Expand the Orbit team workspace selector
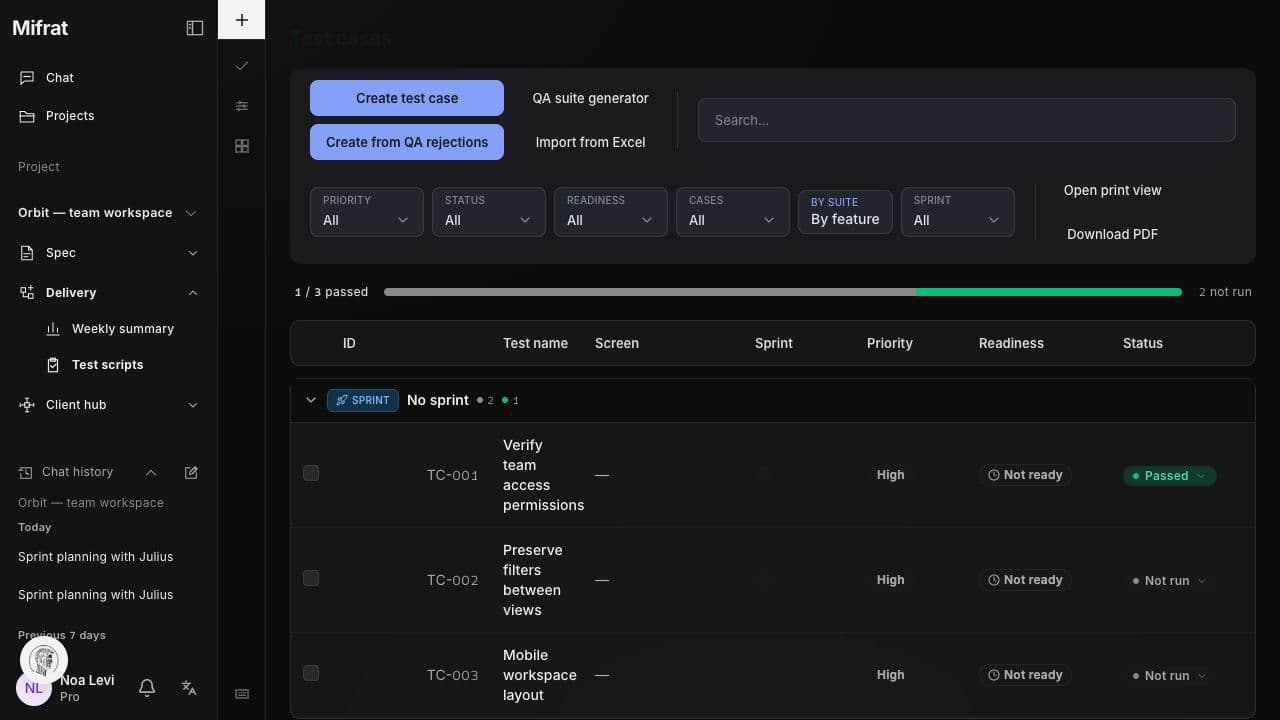Screen dimensions: 1280x720 pyautogui.click(x=108, y=213)
